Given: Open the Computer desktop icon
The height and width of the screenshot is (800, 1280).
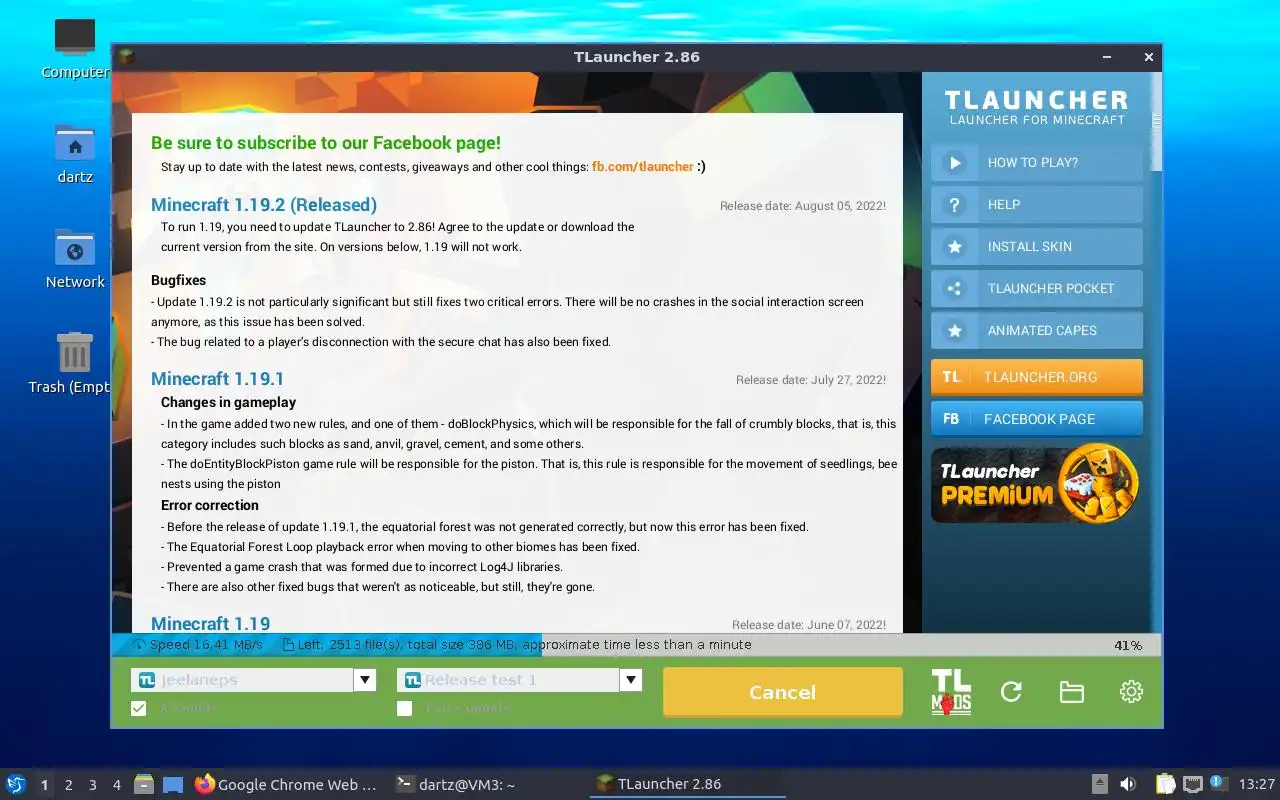Looking at the screenshot, I should (x=75, y=37).
